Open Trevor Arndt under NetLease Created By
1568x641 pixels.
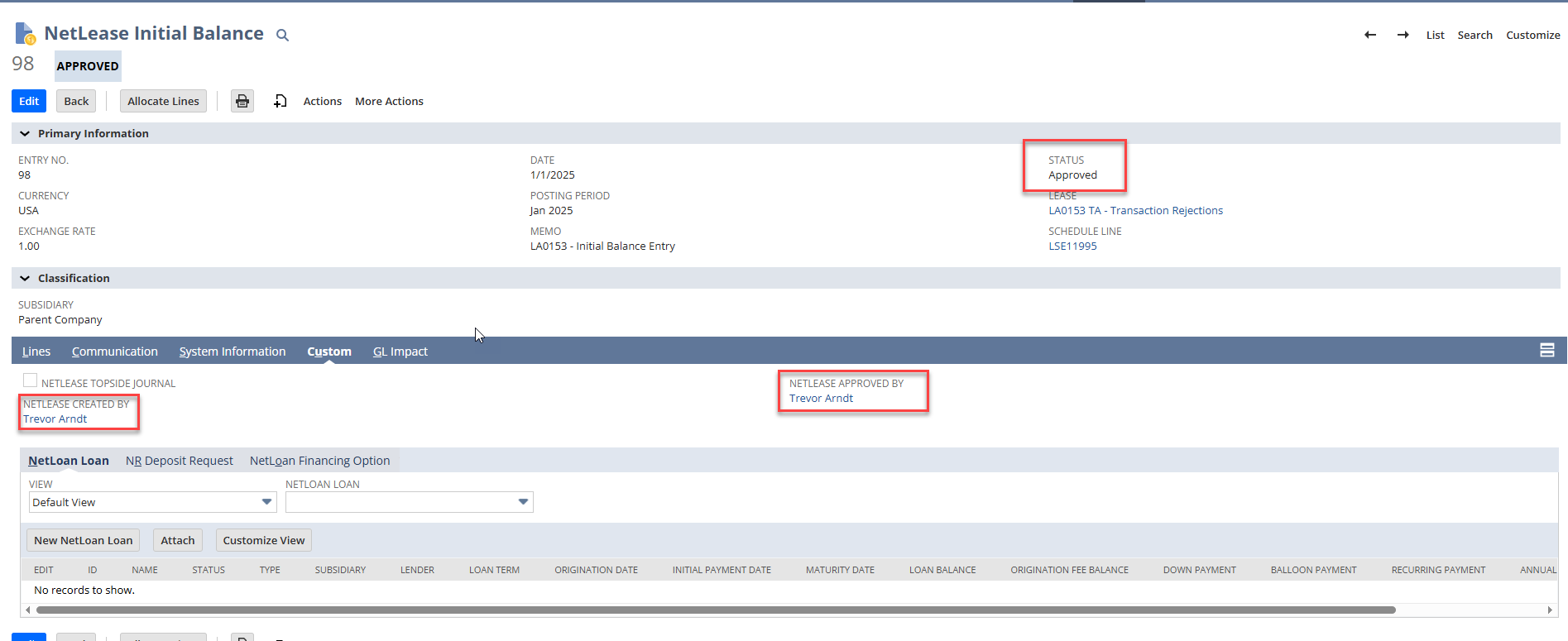55,419
